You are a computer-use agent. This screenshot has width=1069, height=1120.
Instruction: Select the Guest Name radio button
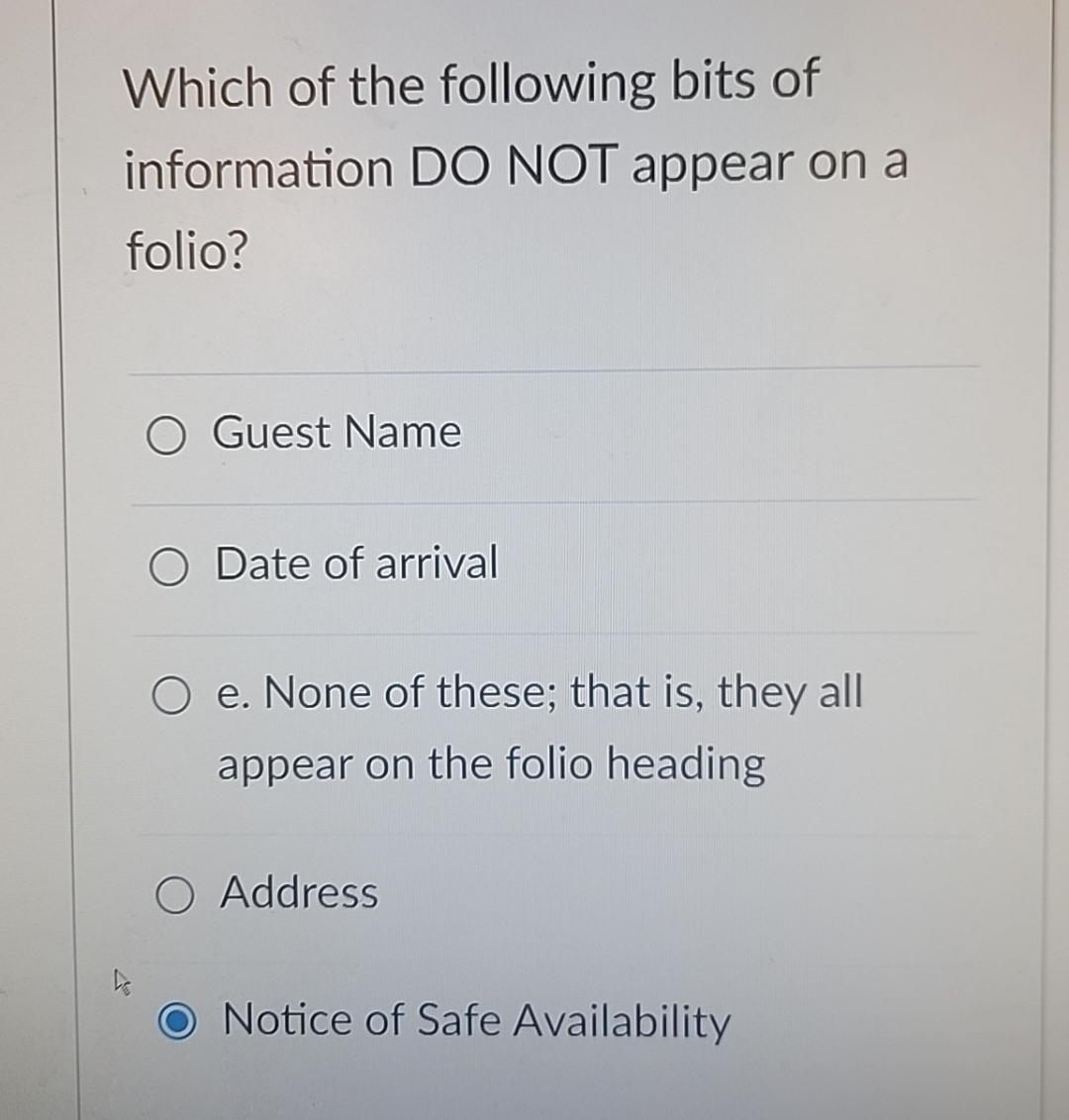point(169,433)
